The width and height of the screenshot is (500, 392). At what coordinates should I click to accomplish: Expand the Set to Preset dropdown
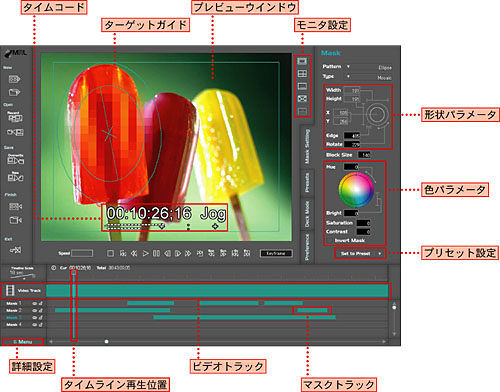click(x=379, y=254)
